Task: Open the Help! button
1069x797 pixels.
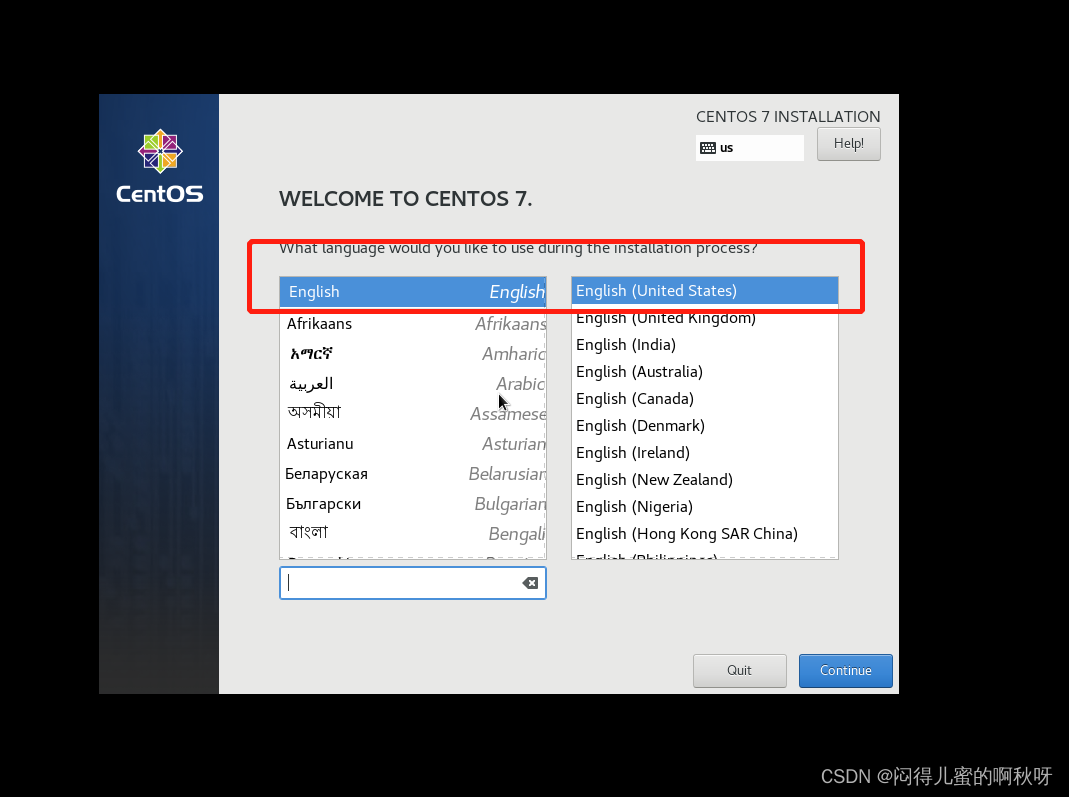Action: [849, 144]
